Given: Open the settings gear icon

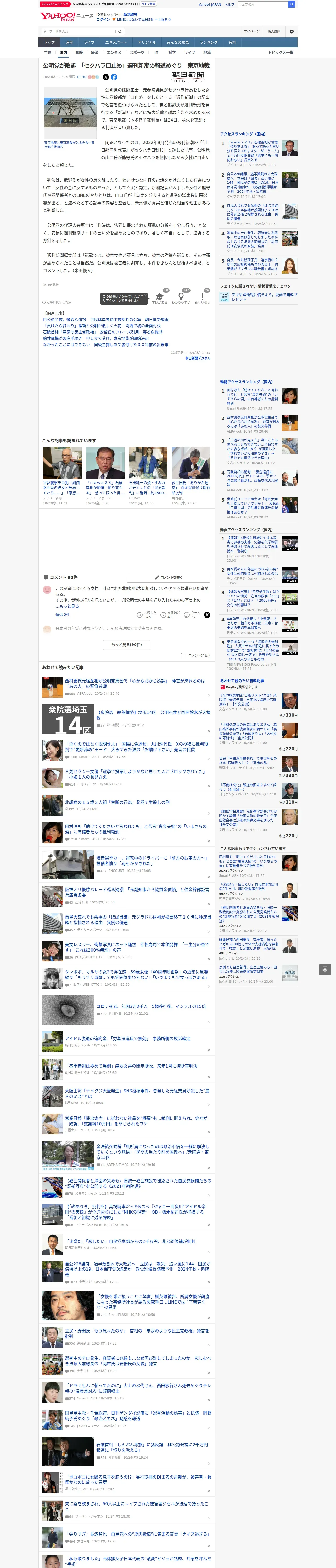Looking at the screenshot, I should point(292,31).
